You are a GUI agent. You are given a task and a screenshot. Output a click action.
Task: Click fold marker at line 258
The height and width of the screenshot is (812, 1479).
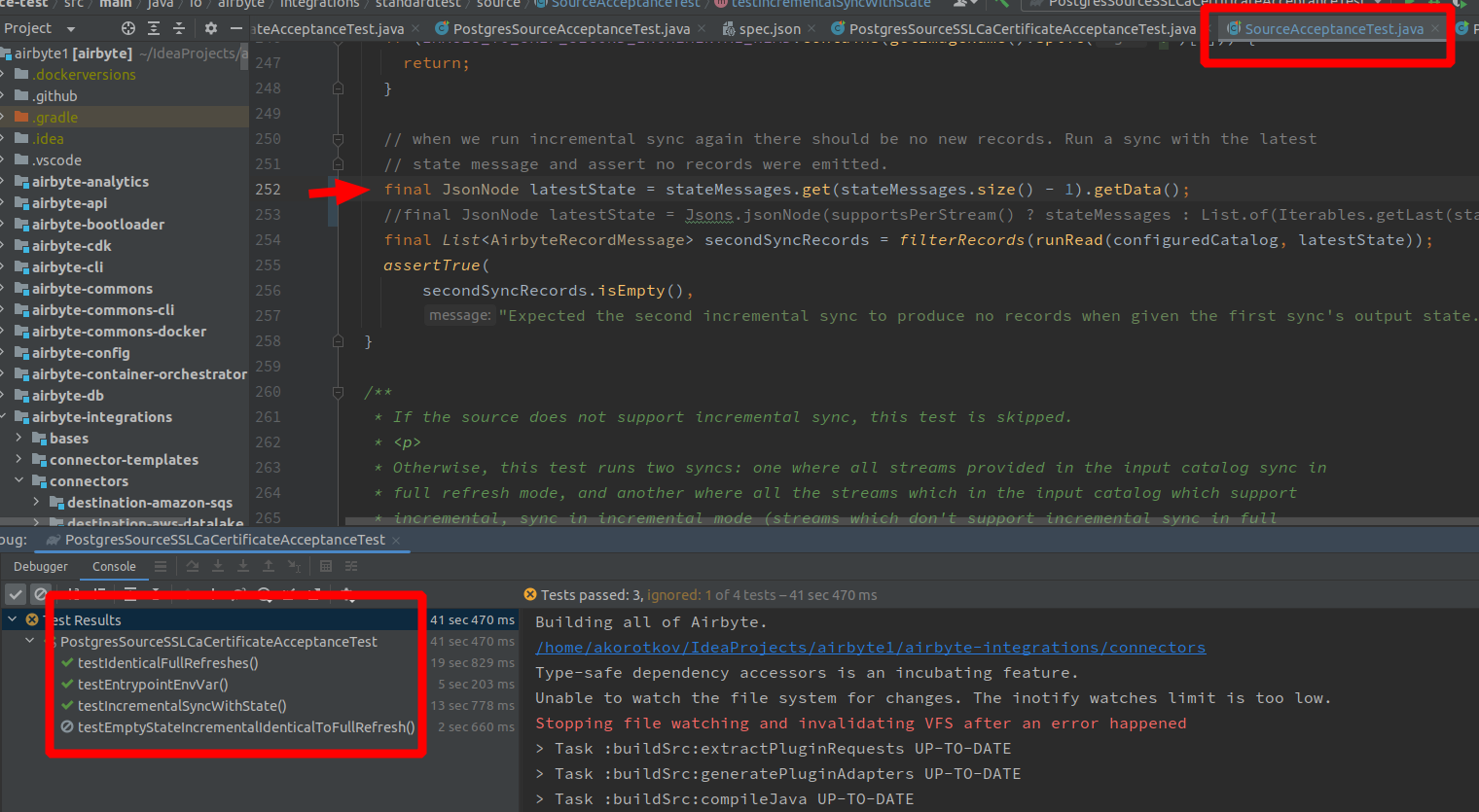tap(338, 341)
